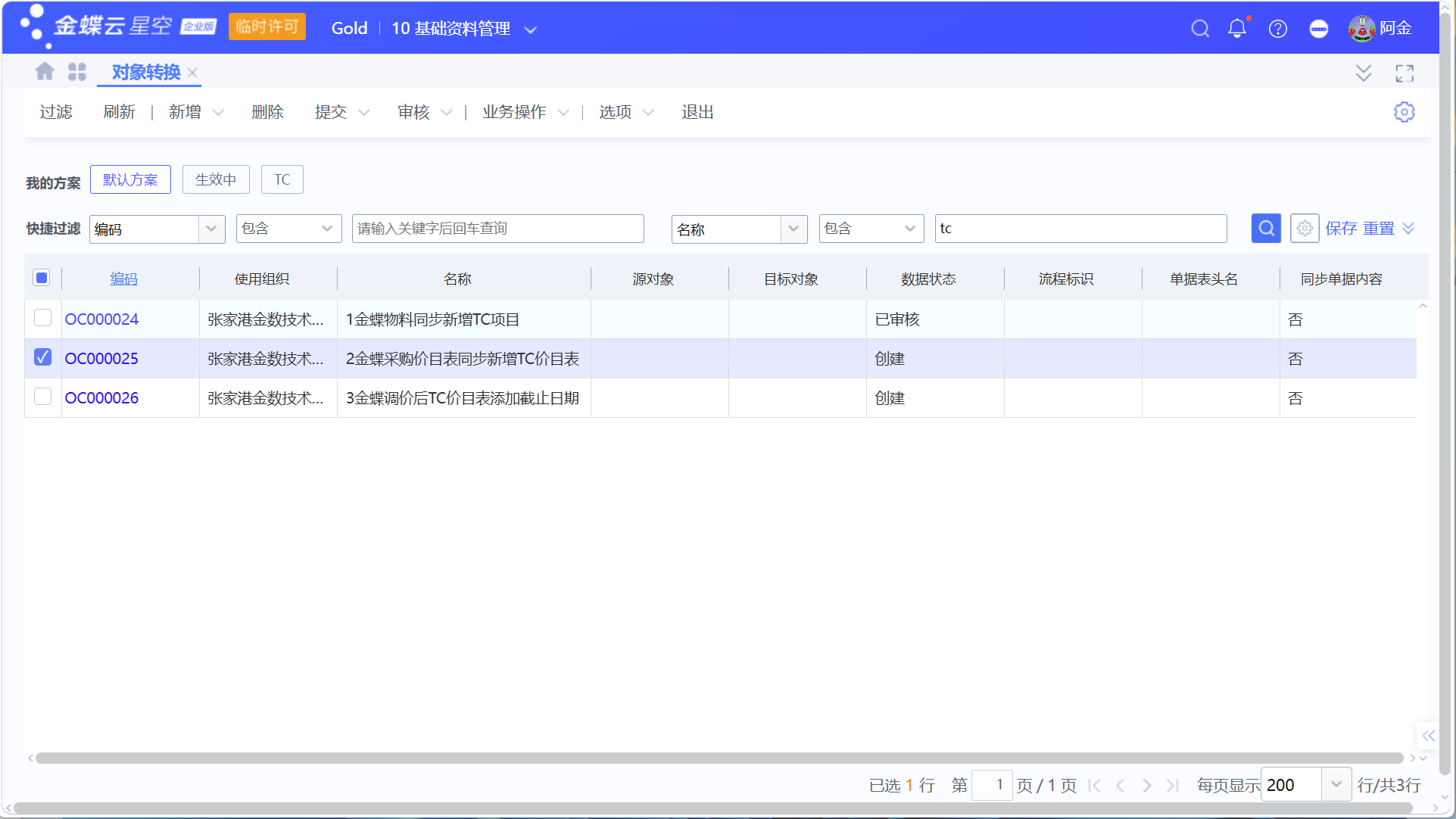The image size is (1456, 819).
Task: Open record link OC000026
Action: point(101,398)
